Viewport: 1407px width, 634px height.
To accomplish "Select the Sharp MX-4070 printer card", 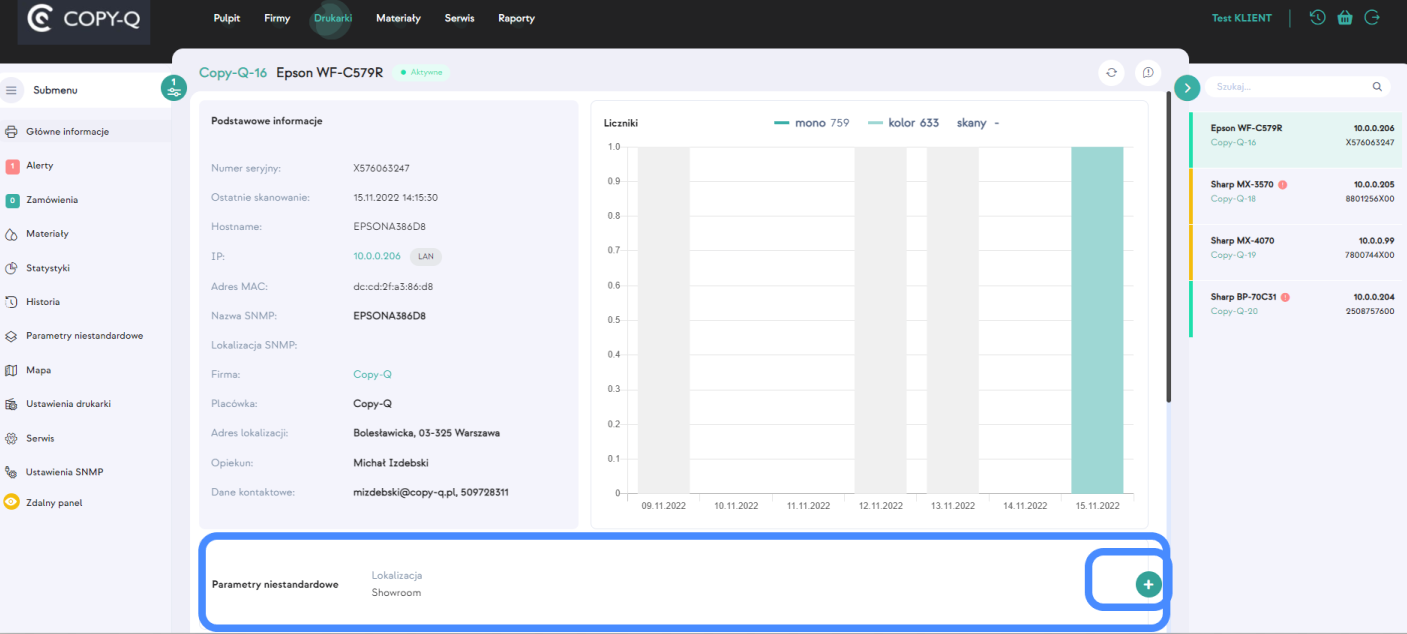I will tap(1296, 251).
